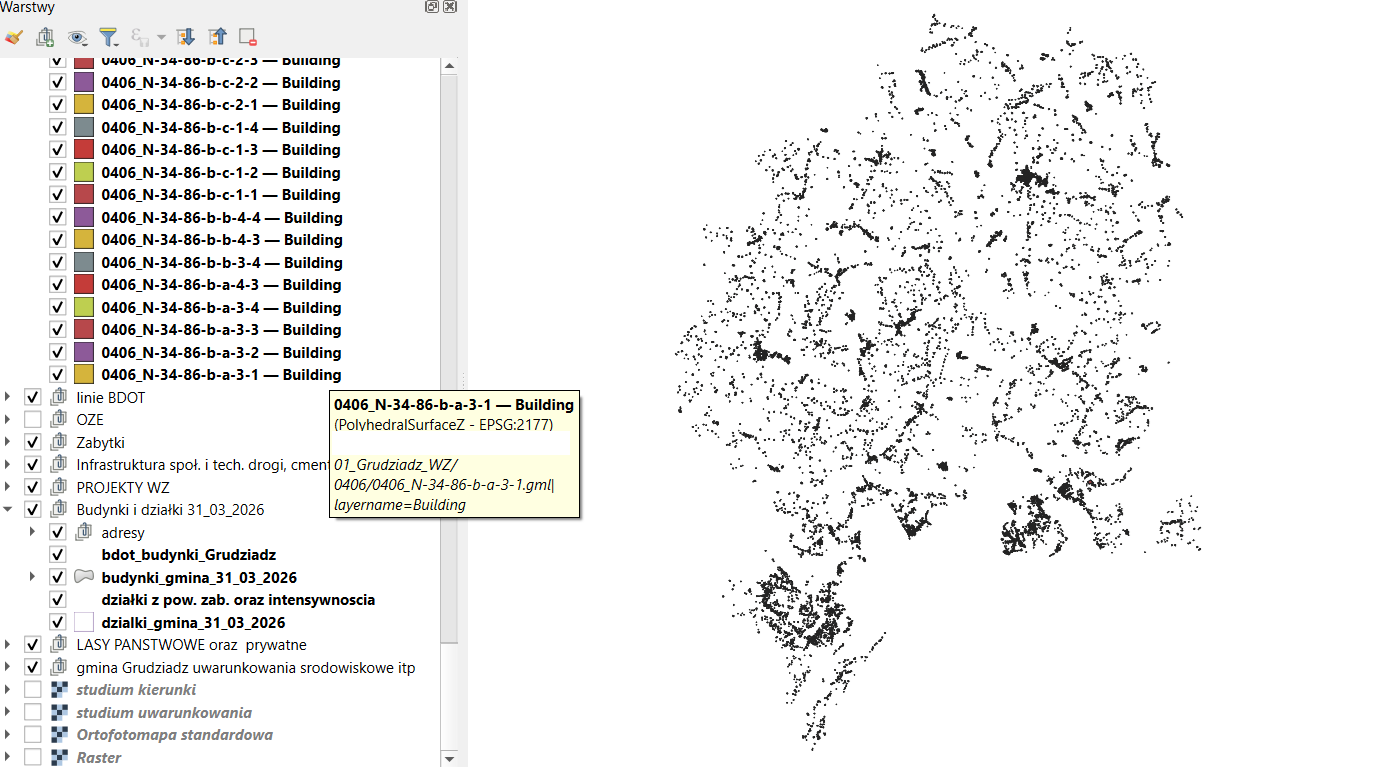Image resolution: width=1388 pixels, height=767 pixels.
Task: Click the Remove Layer/Group icon
Action: click(248, 37)
